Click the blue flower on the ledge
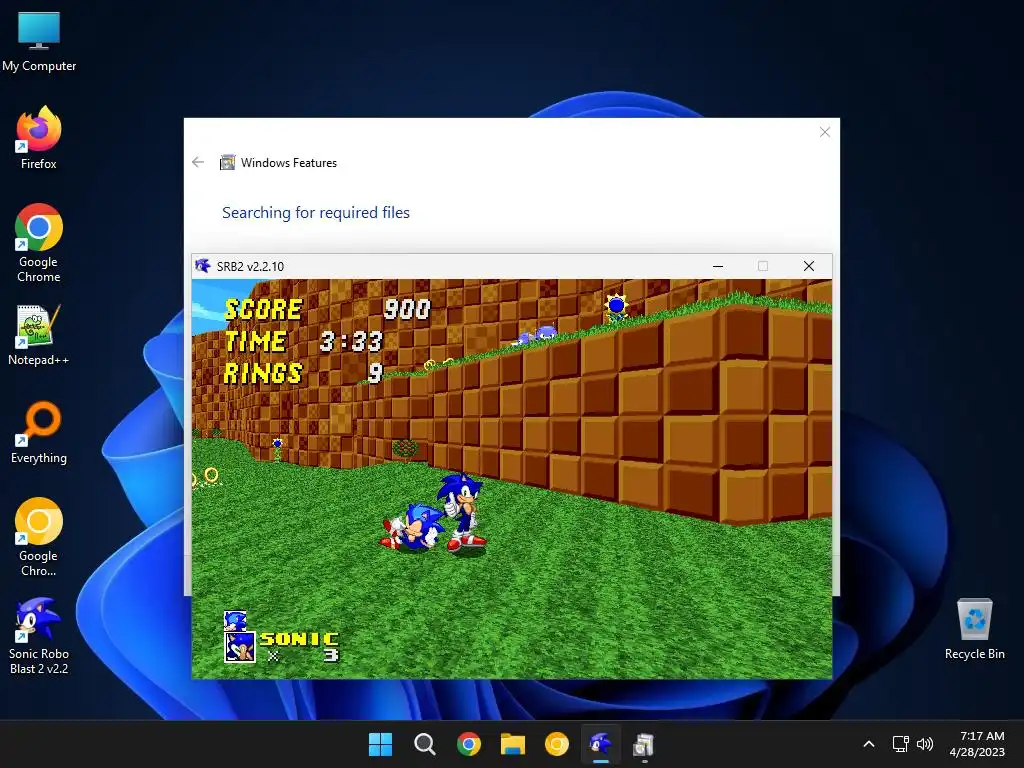1024x768 pixels. pos(615,308)
